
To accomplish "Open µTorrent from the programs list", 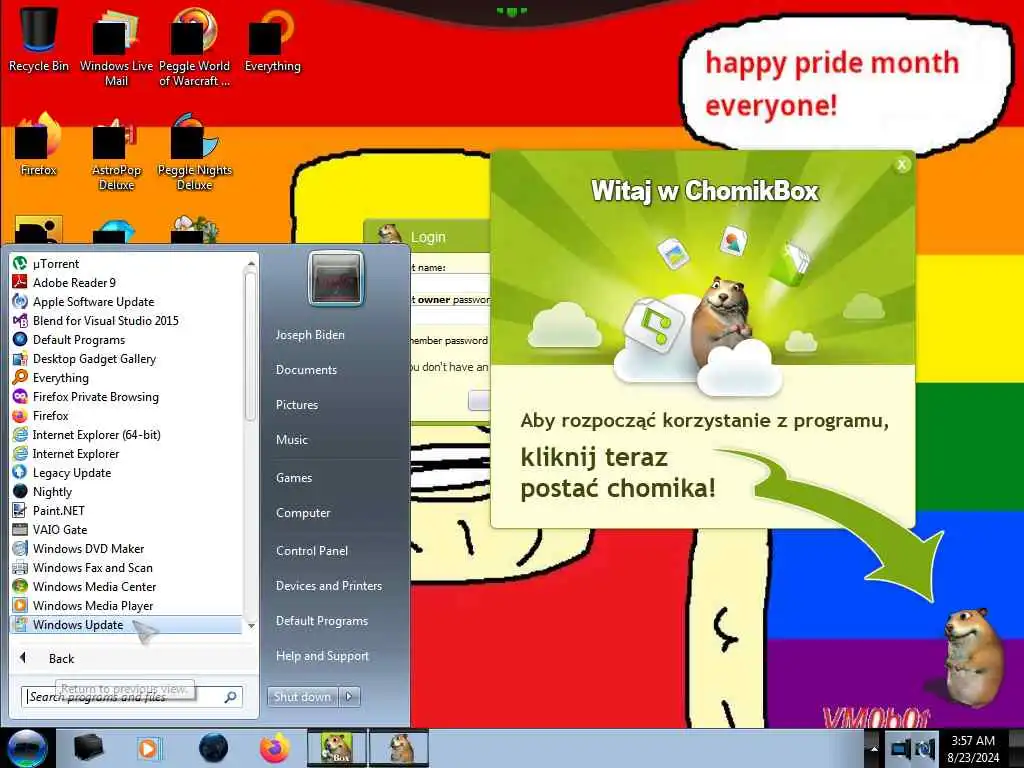I will coord(126,264).
